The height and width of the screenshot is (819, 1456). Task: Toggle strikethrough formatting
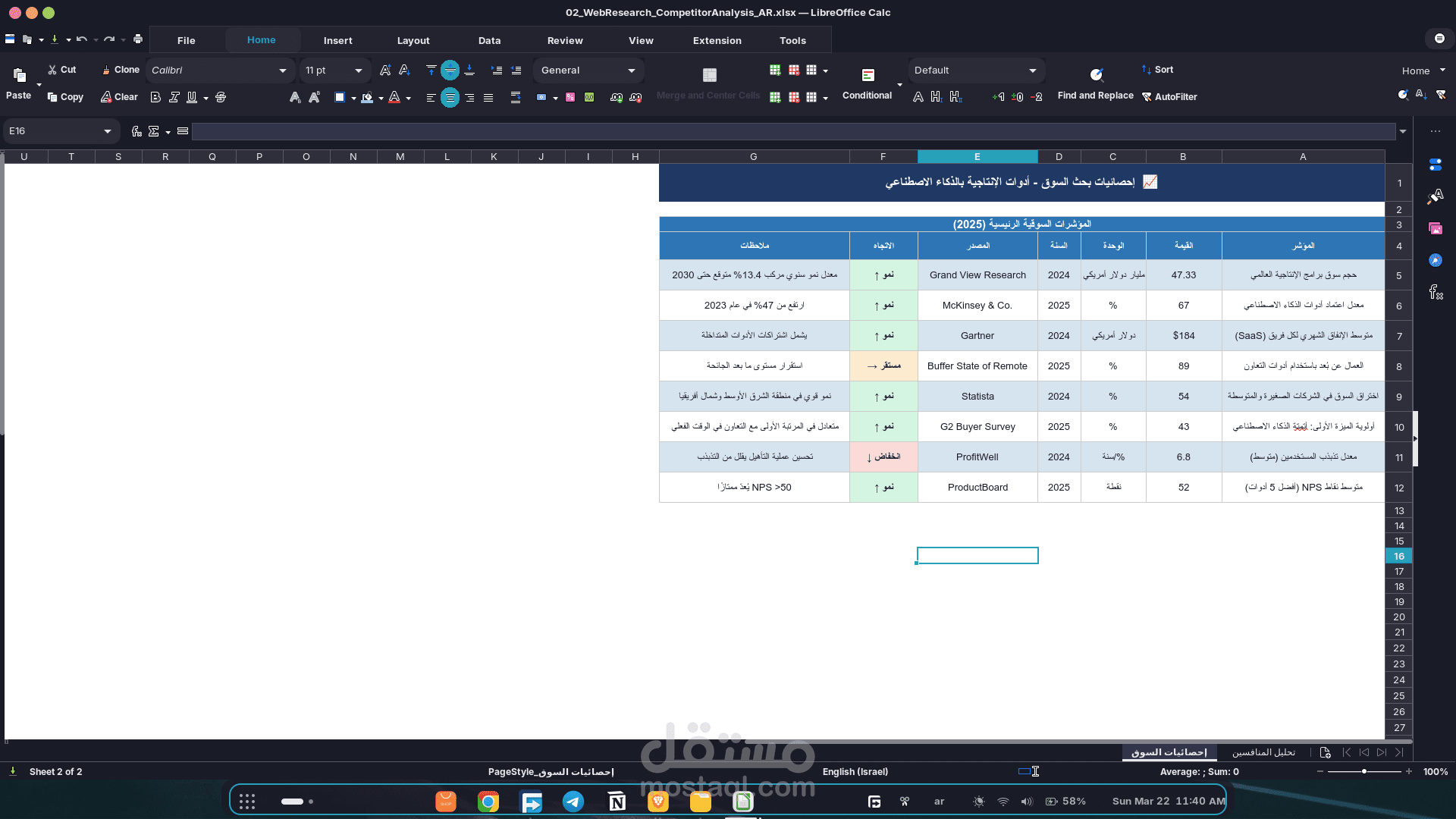[221, 97]
